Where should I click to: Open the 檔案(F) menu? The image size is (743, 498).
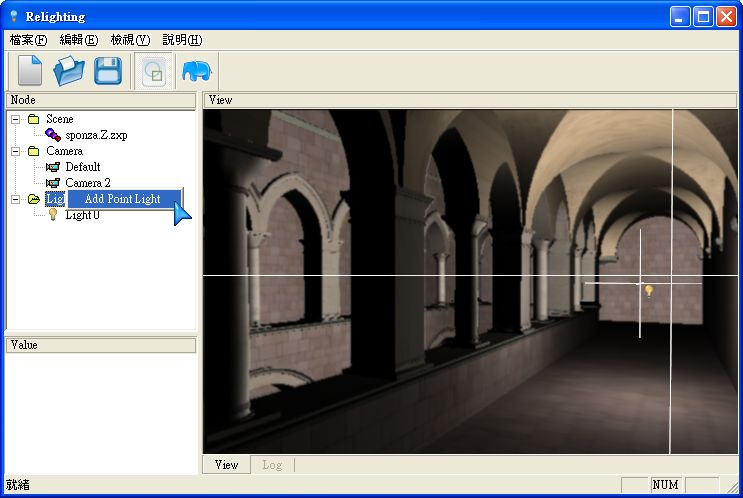(x=28, y=40)
